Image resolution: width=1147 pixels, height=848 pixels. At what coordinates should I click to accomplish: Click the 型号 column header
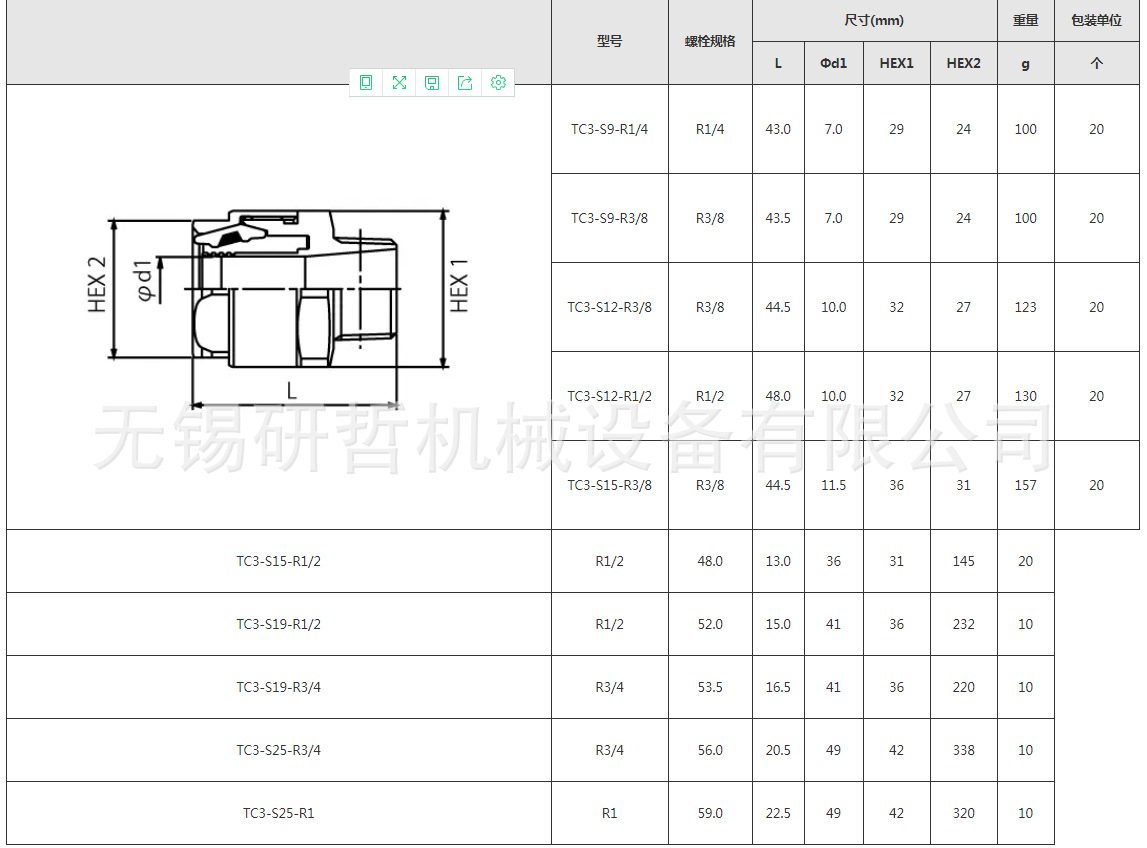coord(609,42)
